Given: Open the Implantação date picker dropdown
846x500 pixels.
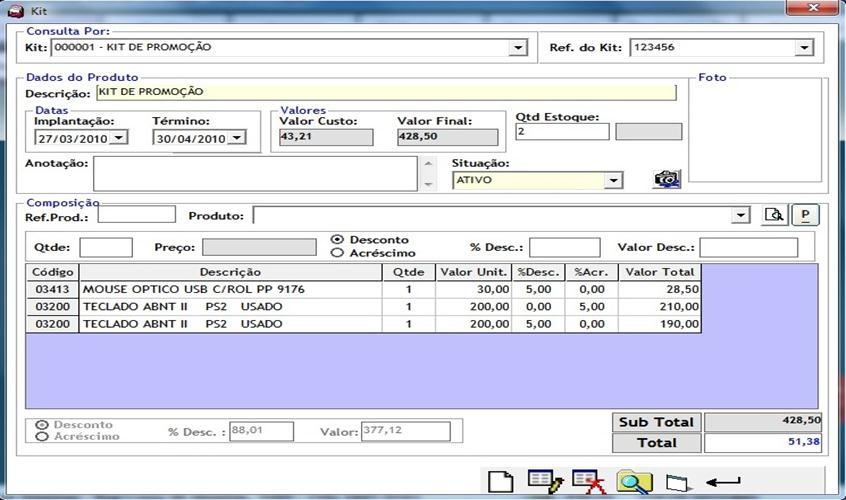Looking at the screenshot, I should coord(119,138).
